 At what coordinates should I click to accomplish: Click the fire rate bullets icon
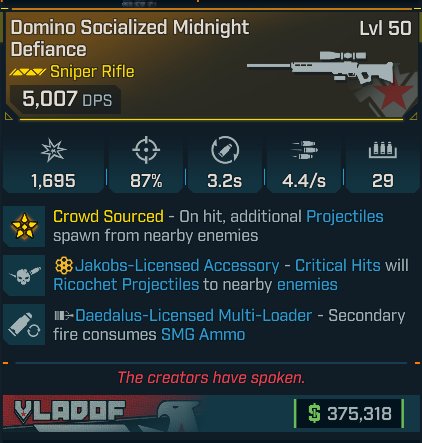(304, 150)
